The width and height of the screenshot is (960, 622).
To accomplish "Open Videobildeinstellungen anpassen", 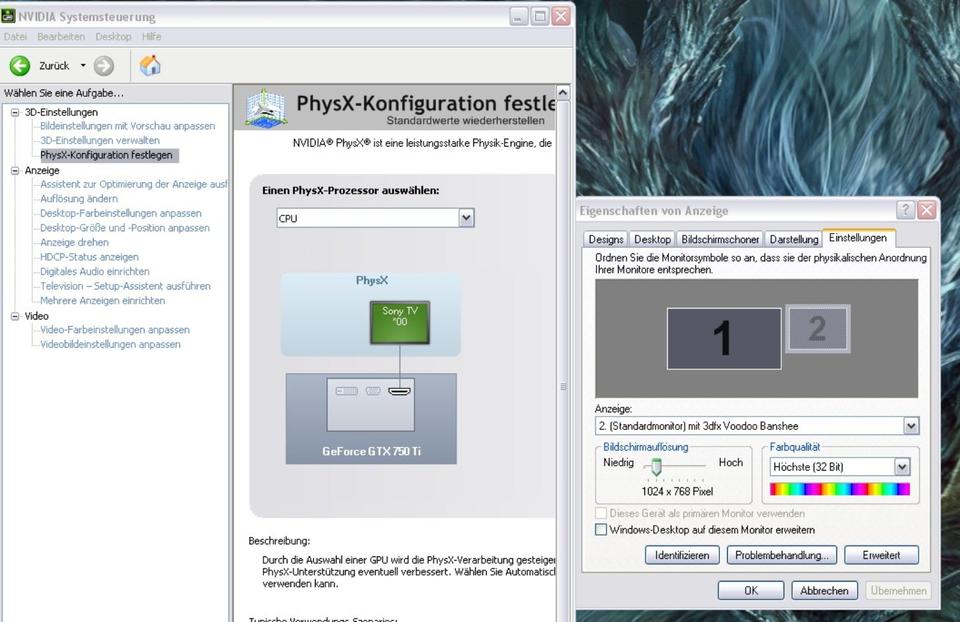I will (x=110, y=345).
